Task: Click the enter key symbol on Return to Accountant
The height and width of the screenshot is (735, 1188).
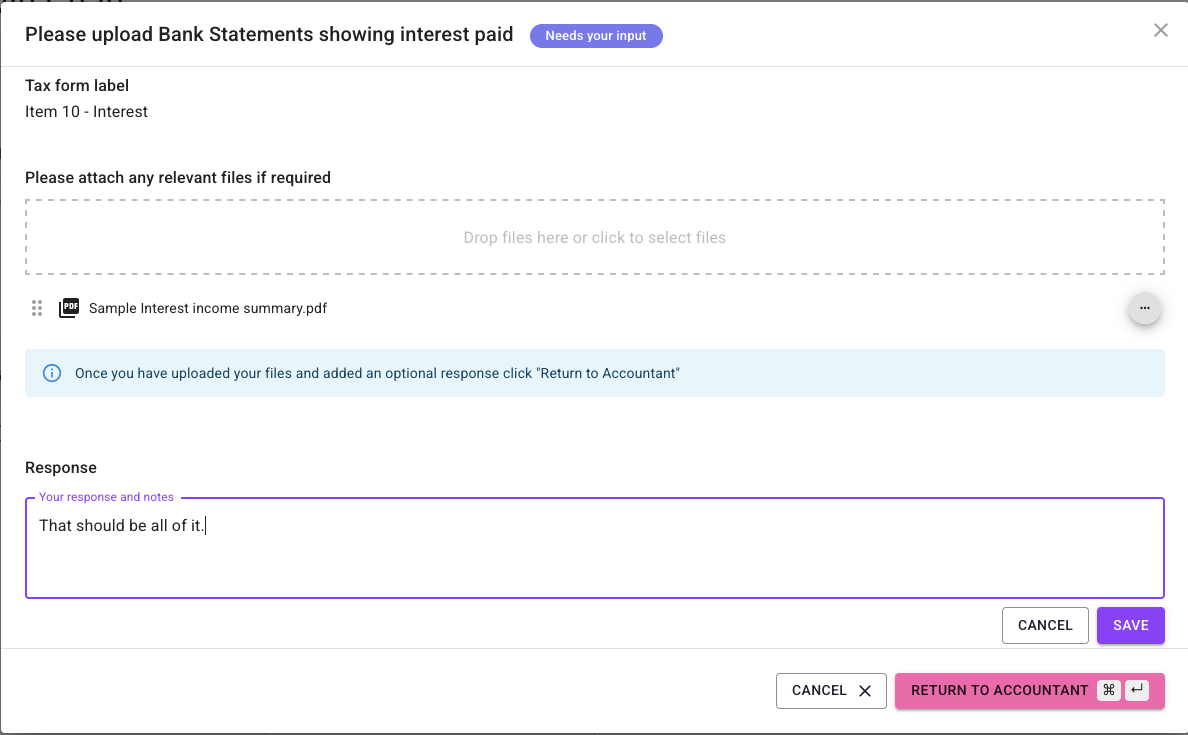Action: point(1137,690)
